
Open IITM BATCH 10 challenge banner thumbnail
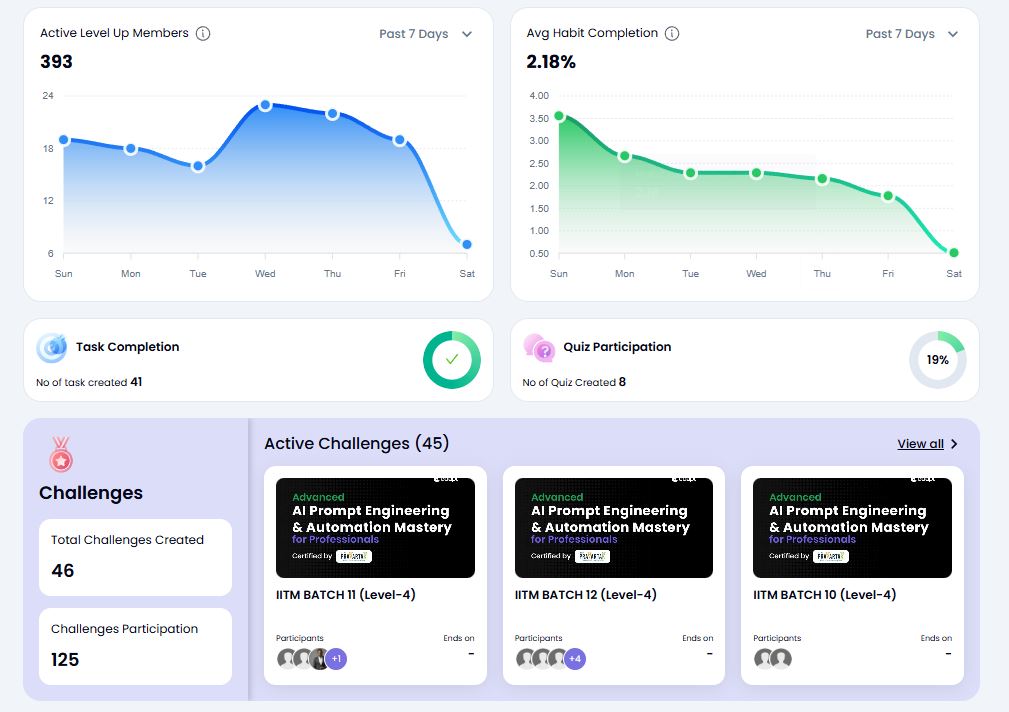point(852,527)
